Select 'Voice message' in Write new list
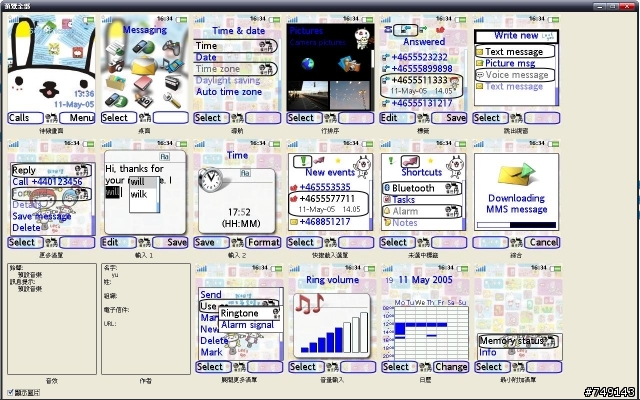The image size is (640, 400). pyautogui.click(x=515, y=75)
